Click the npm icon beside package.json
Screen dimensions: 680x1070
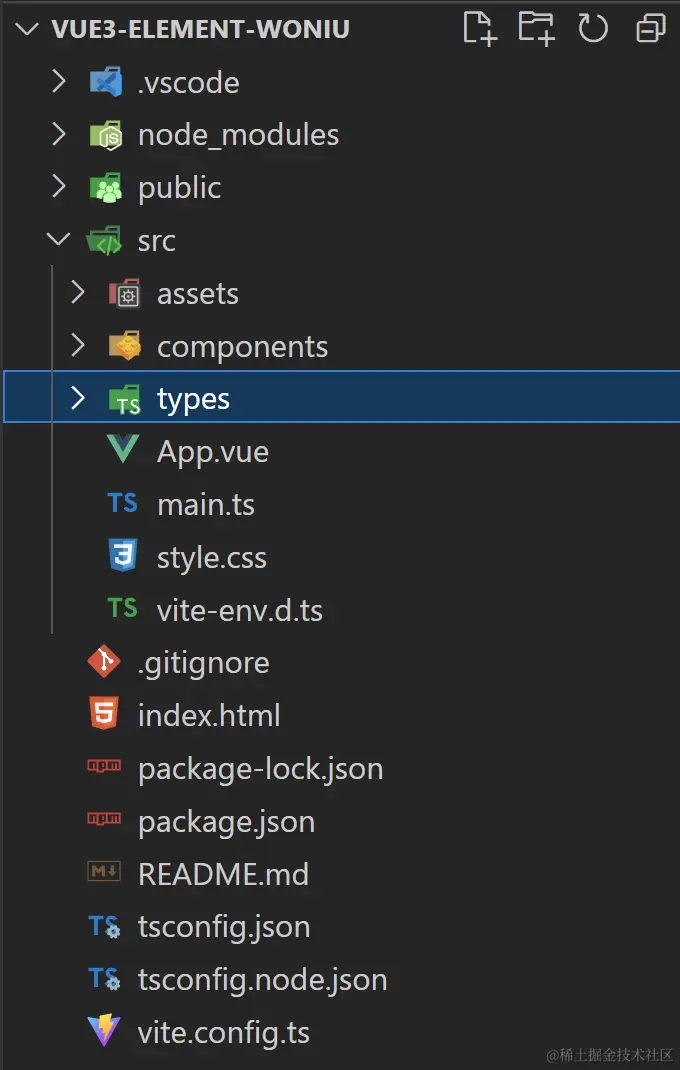coord(104,818)
